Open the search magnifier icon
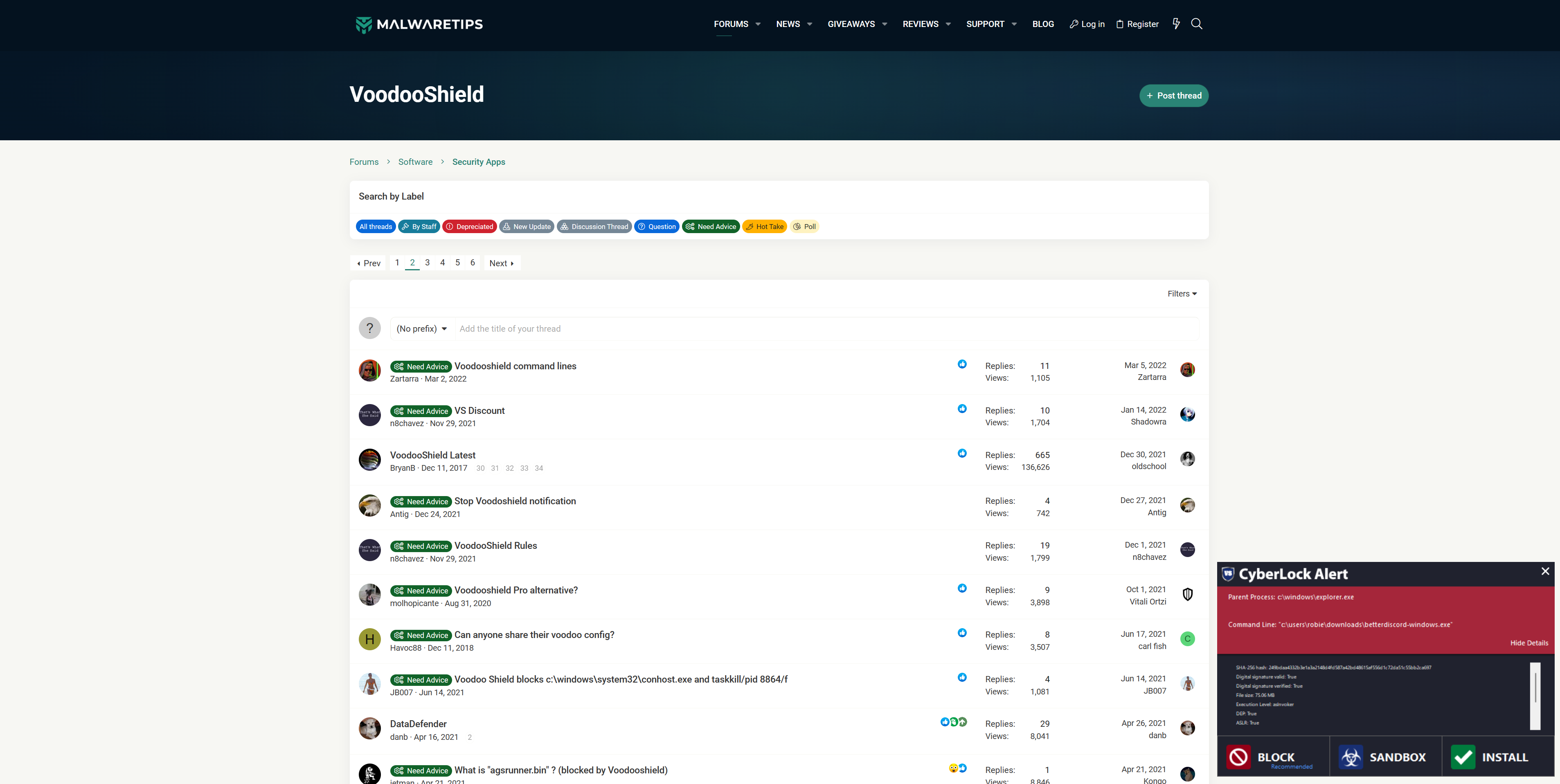 point(1197,24)
